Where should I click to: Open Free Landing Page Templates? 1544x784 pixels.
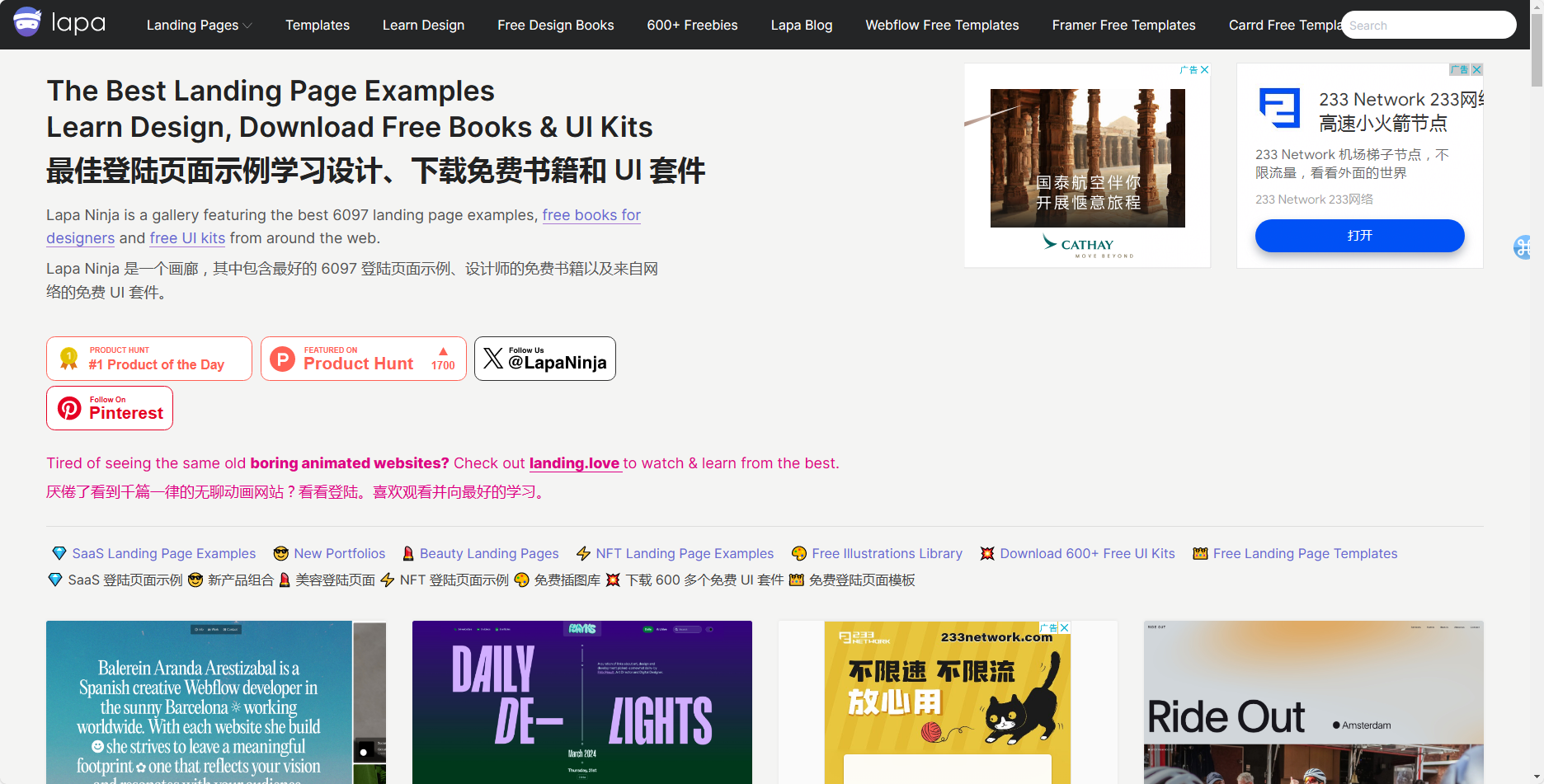(x=1305, y=554)
